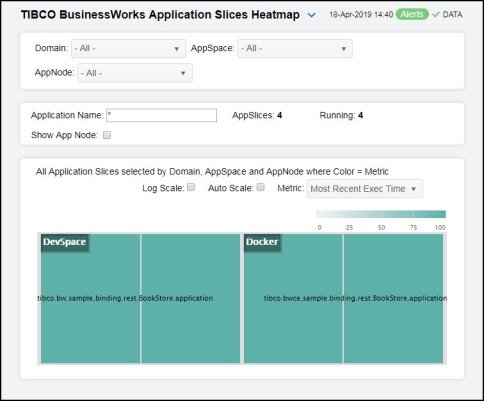This screenshot has height=401, width=484.
Task: Click the DevSpace group label
Action: click(65, 242)
